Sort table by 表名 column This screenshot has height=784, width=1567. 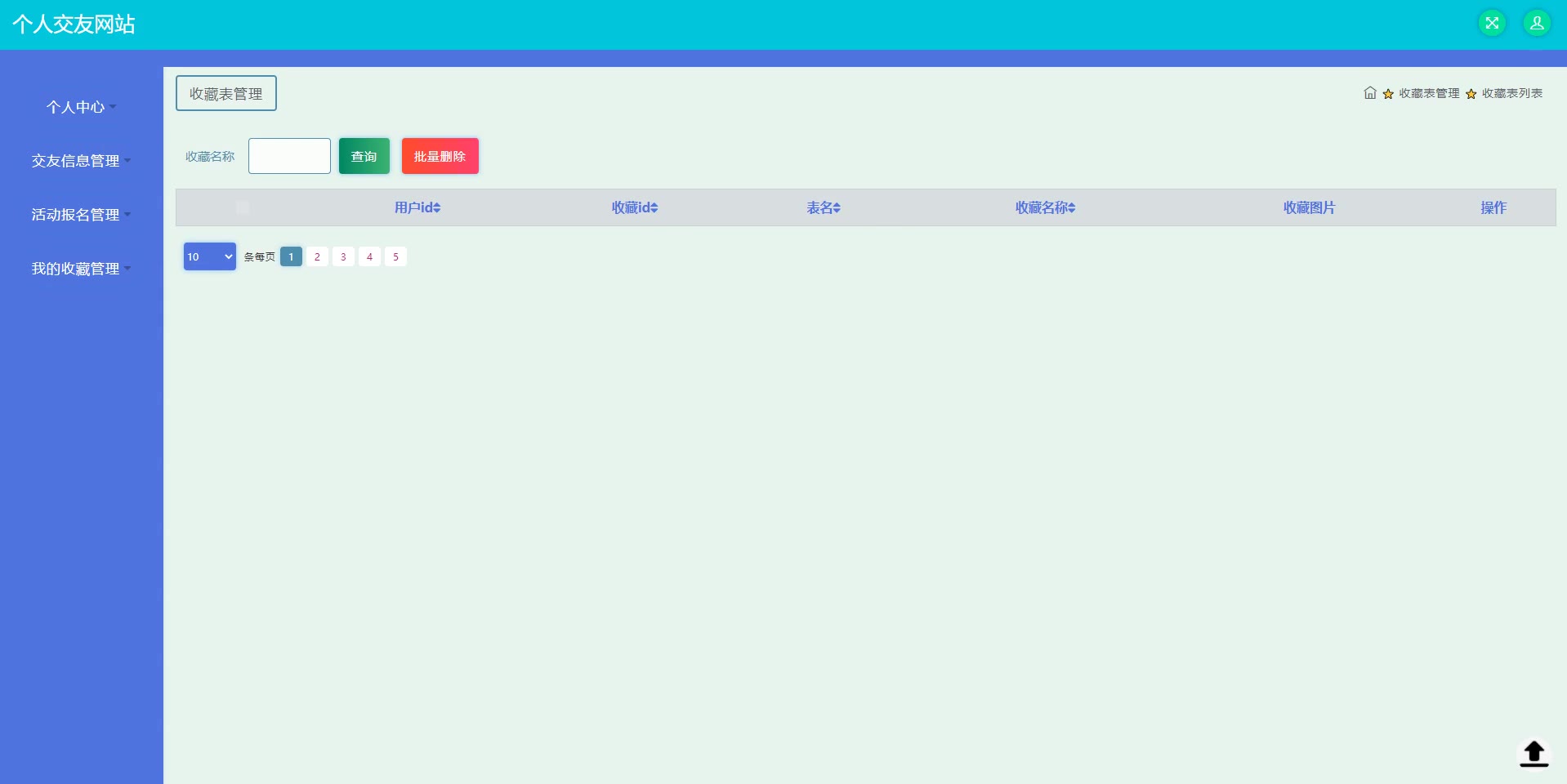coord(824,207)
